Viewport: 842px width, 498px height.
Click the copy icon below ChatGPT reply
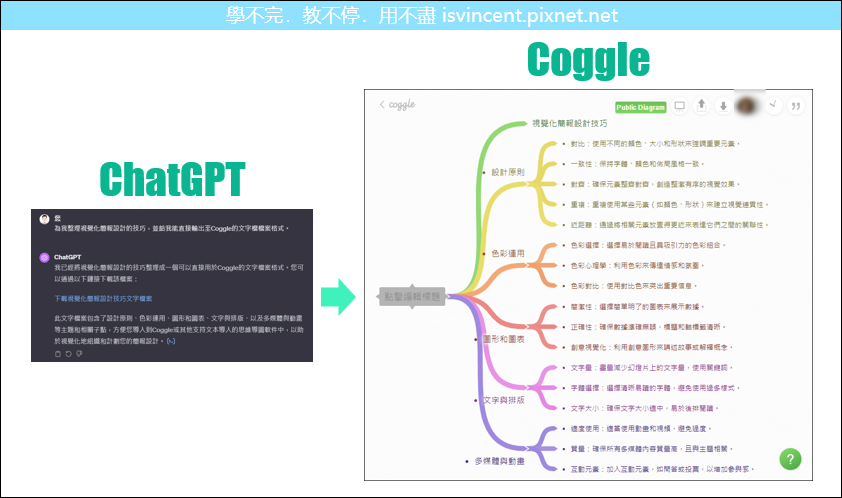pos(58,353)
